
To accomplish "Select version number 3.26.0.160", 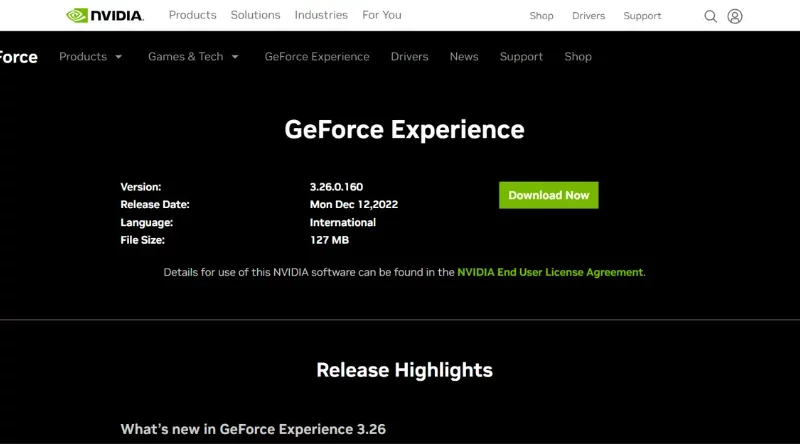I will click(x=336, y=187).
